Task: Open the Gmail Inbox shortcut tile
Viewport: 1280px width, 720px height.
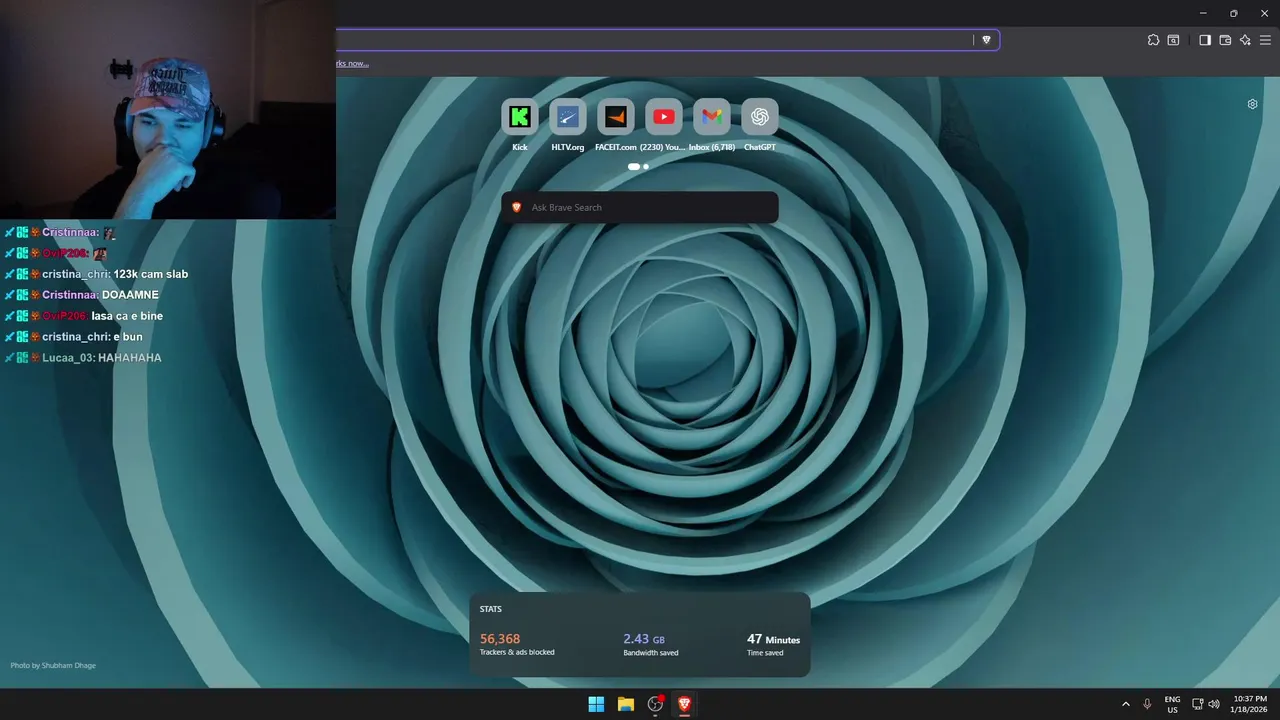Action: [x=711, y=117]
